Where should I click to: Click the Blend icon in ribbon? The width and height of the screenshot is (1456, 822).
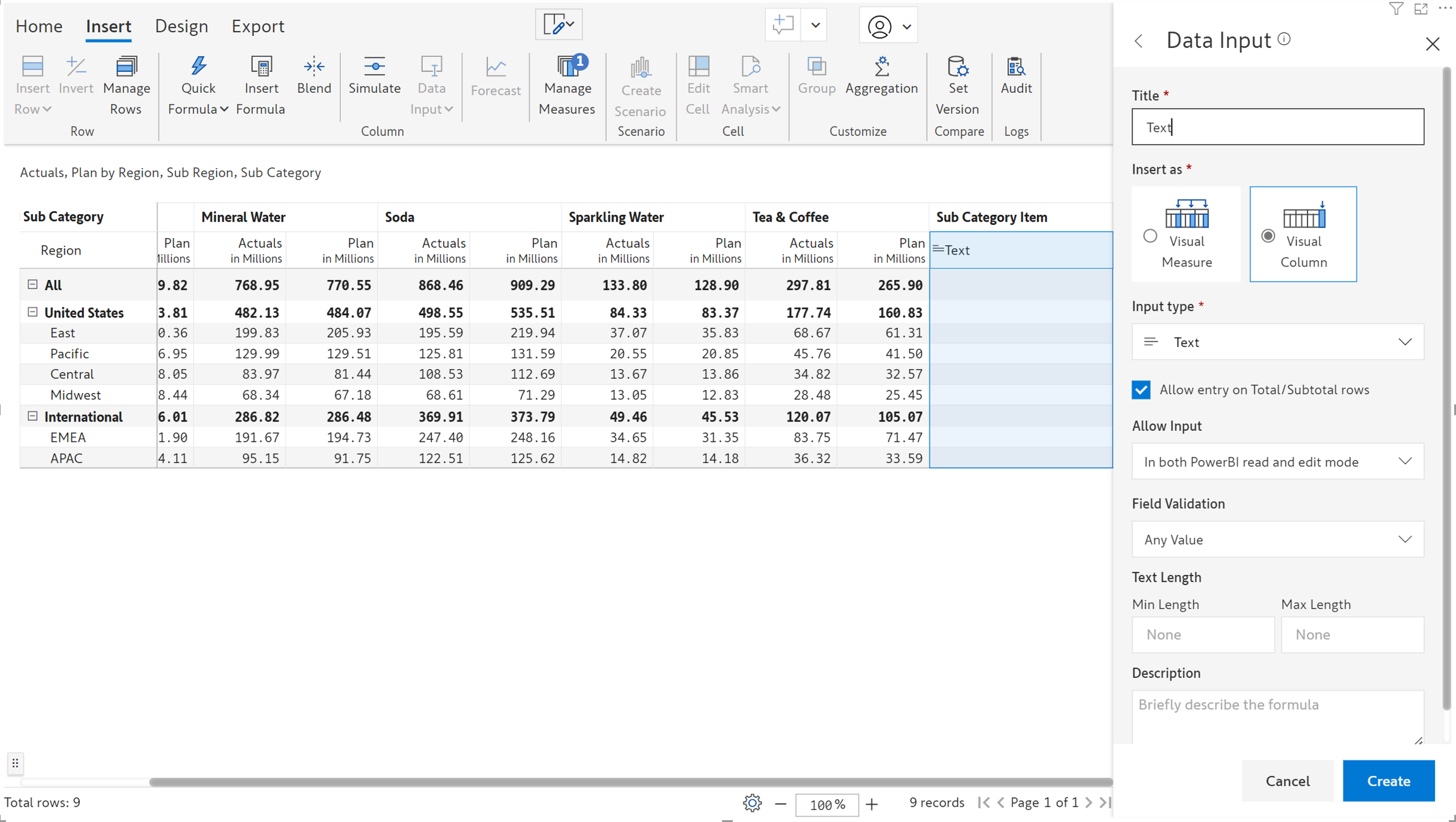[x=313, y=66]
